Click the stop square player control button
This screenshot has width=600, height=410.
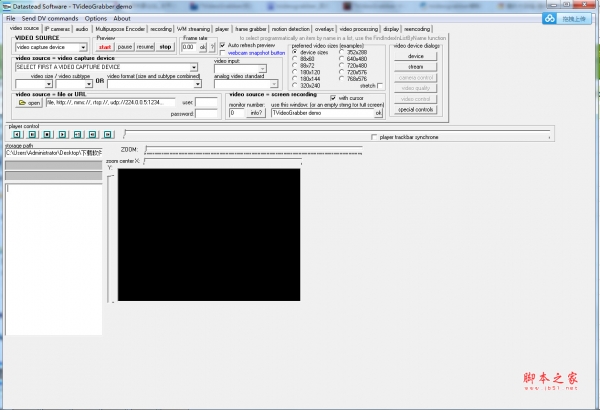[x=47, y=134]
